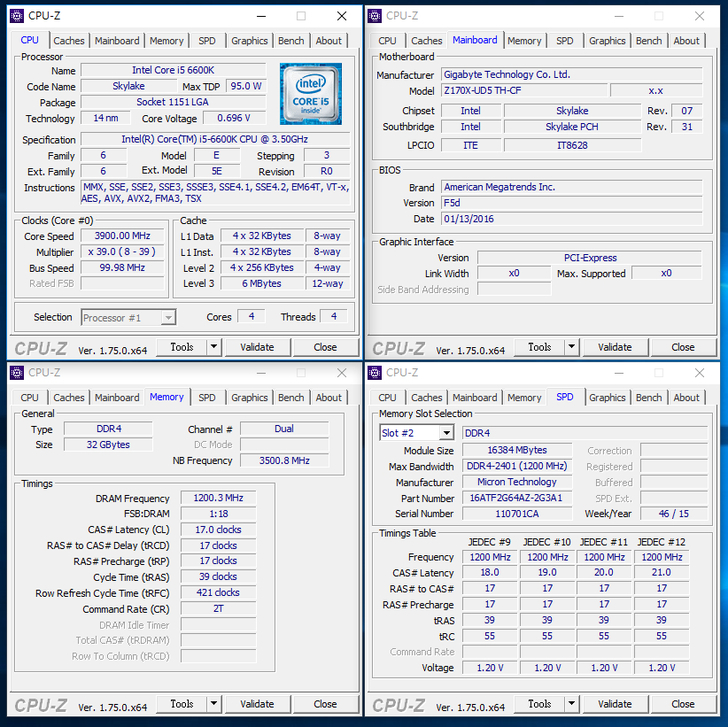Click Tools button in the CPU window

(182, 347)
